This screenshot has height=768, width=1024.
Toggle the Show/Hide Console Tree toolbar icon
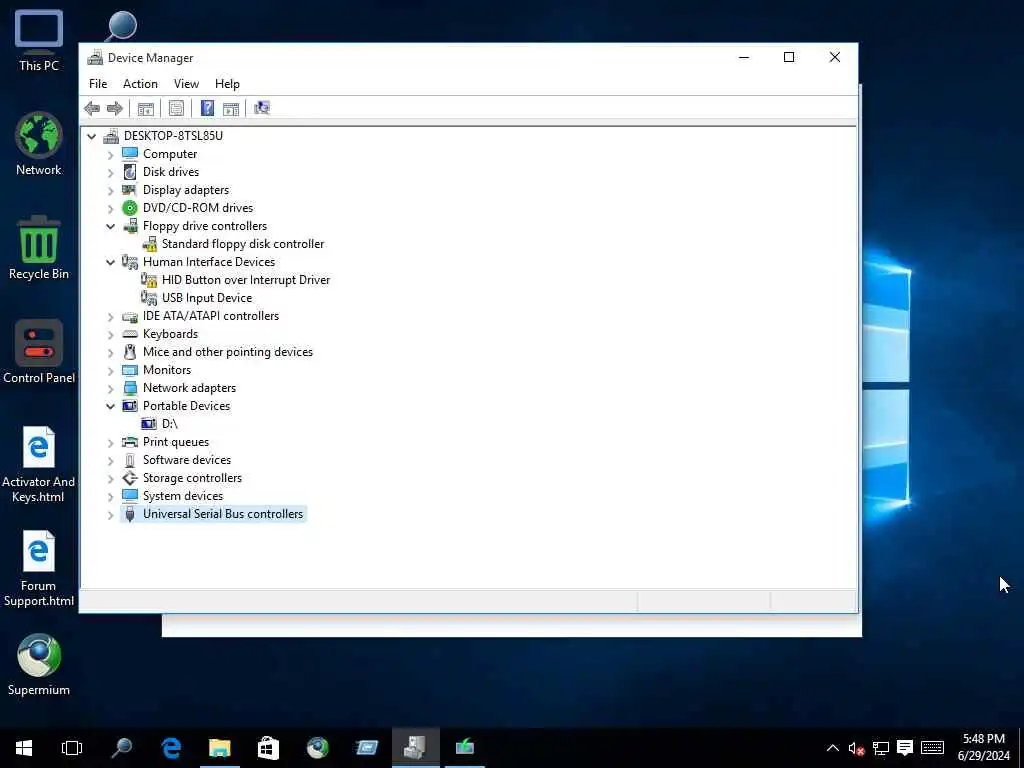click(146, 108)
